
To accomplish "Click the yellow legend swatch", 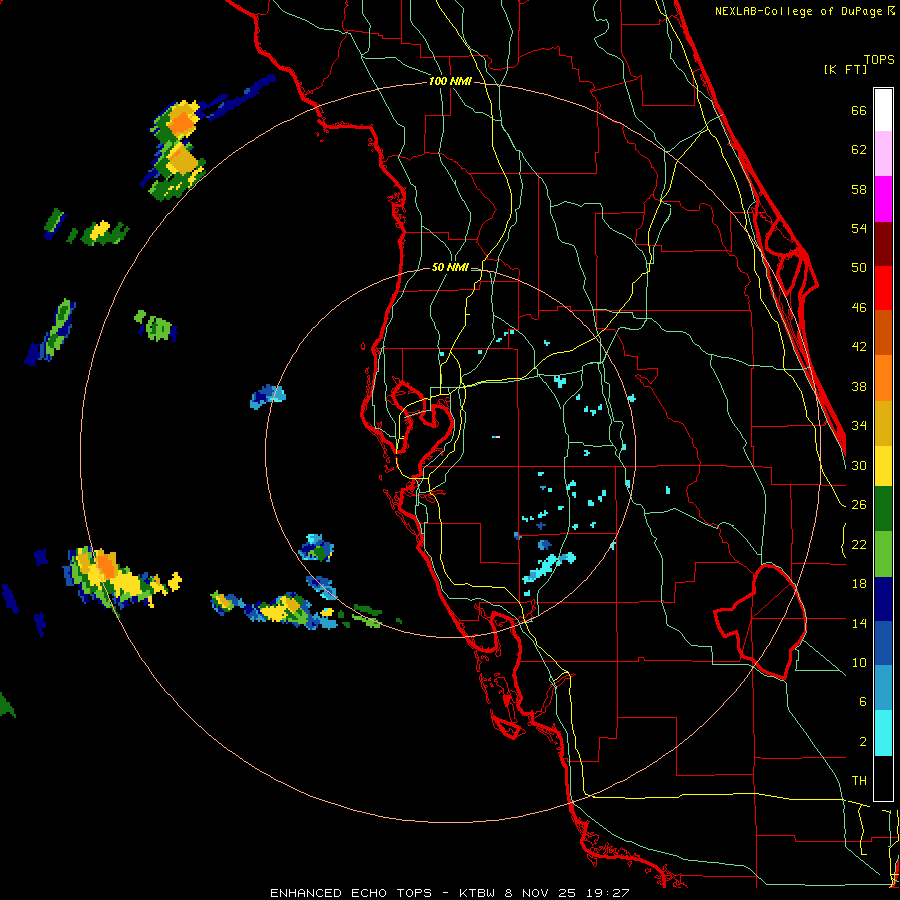I will pos(883,466).
